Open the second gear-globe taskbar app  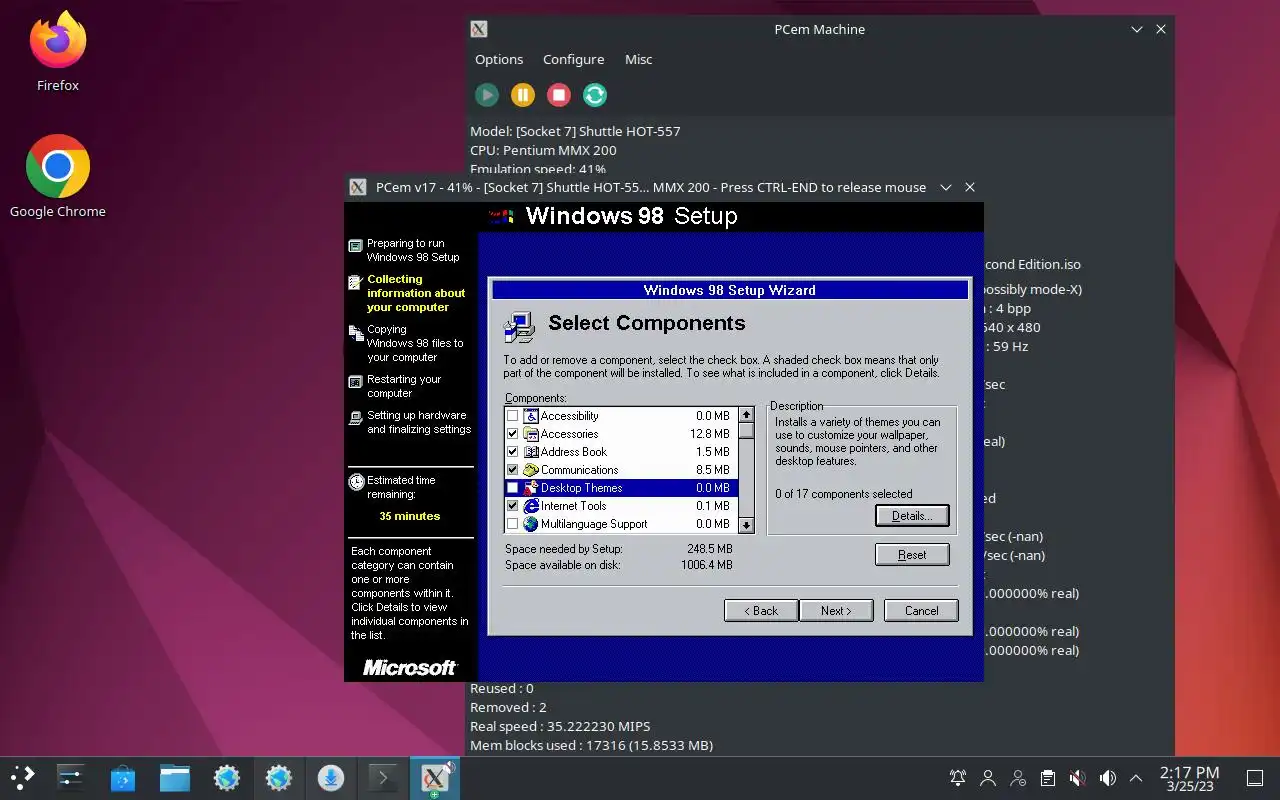coord(279,778)
